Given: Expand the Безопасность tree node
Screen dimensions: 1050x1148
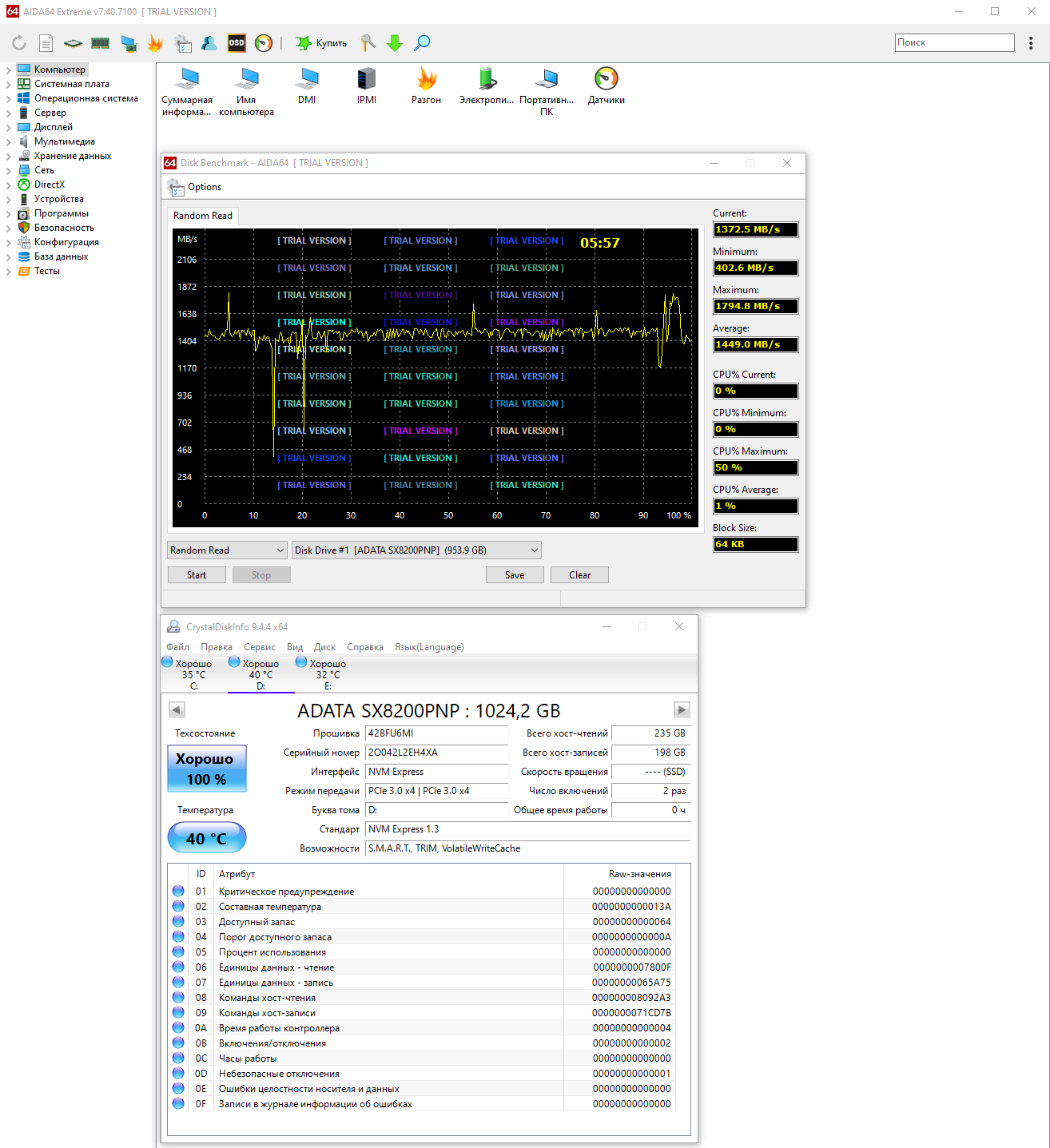Looking at the screenshot, I should 8,228.
